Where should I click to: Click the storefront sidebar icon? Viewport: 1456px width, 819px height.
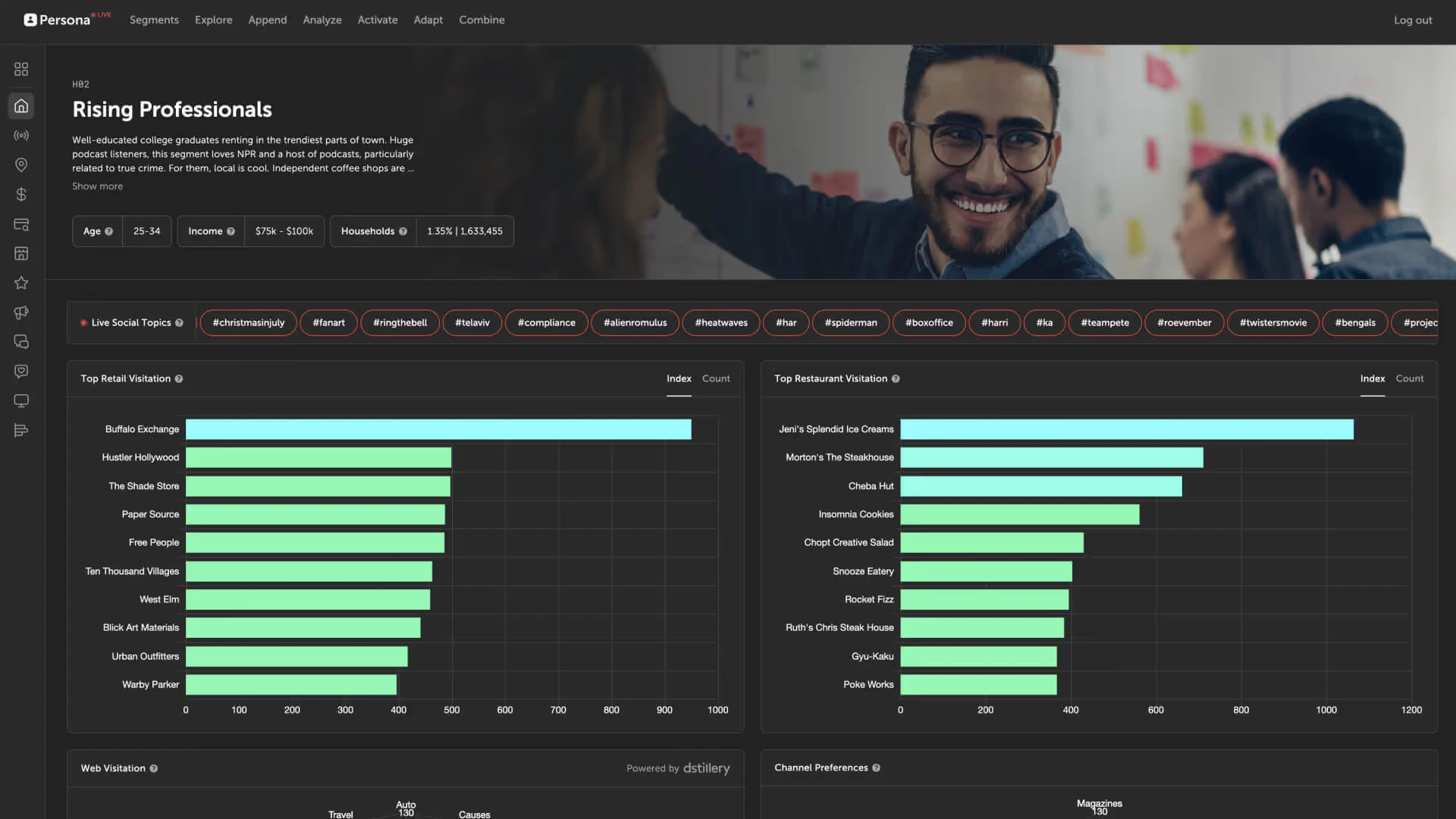coord(21,253)
